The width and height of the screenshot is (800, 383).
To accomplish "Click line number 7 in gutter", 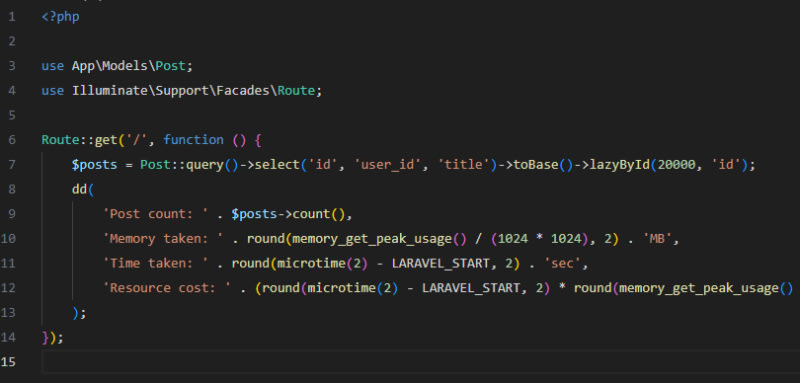I will pyautogui.click(x=12, y=165).
